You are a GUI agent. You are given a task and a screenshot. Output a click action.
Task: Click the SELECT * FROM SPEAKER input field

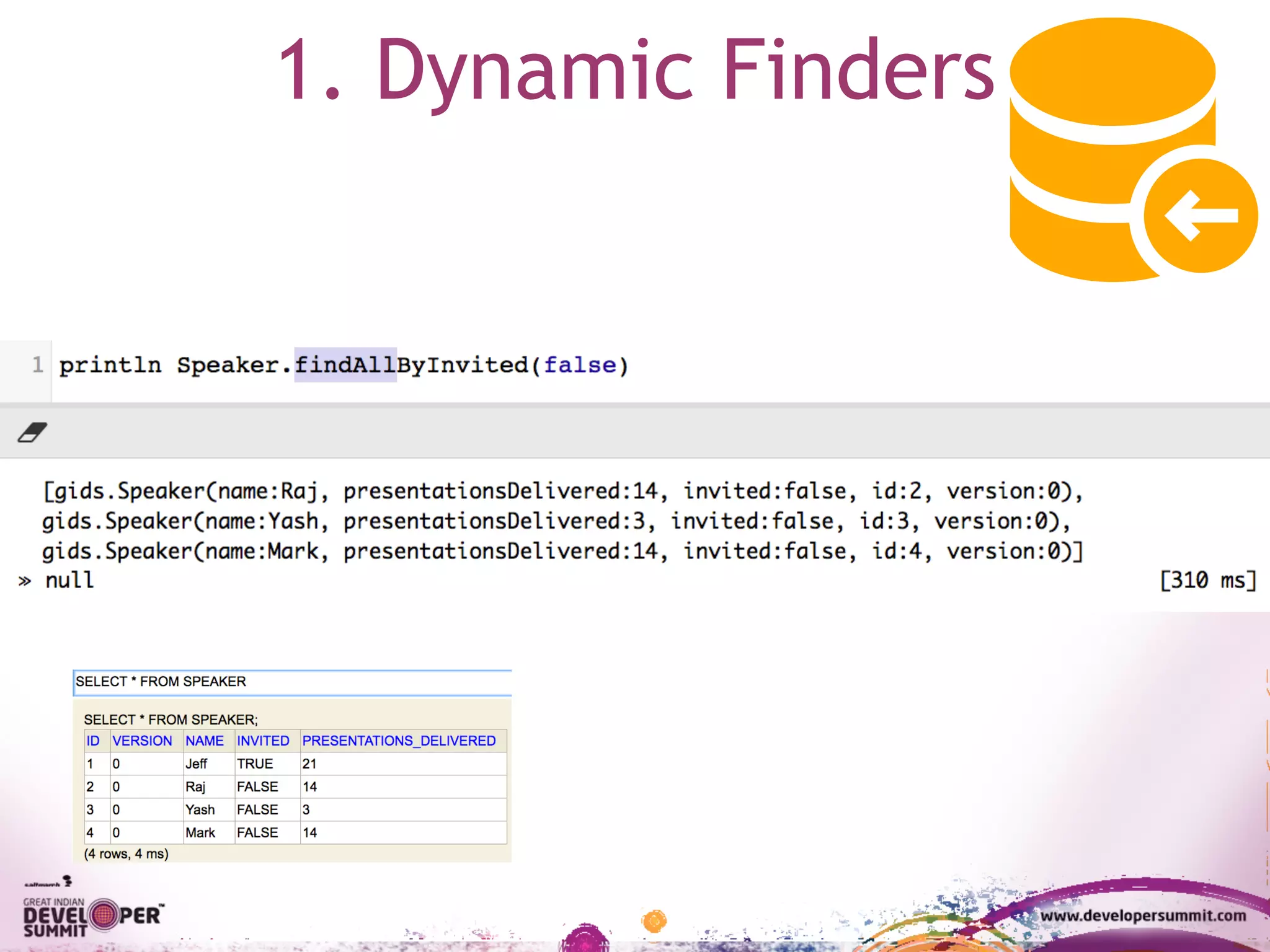(x=292, y=682)
